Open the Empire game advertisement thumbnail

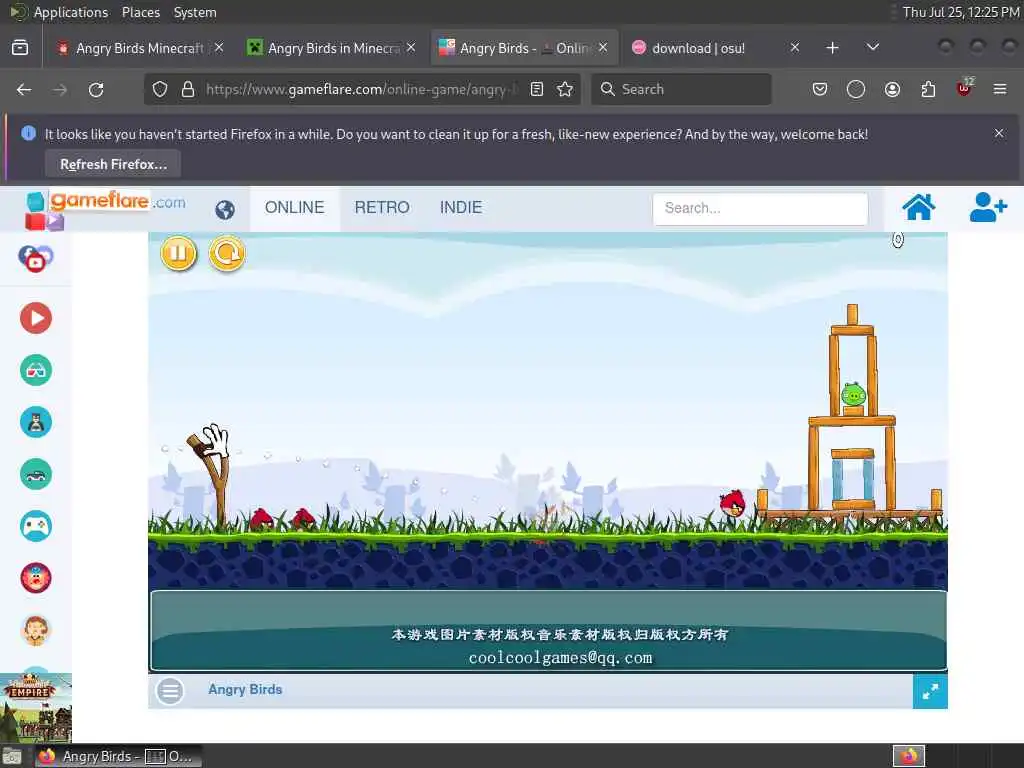[36, 708]
